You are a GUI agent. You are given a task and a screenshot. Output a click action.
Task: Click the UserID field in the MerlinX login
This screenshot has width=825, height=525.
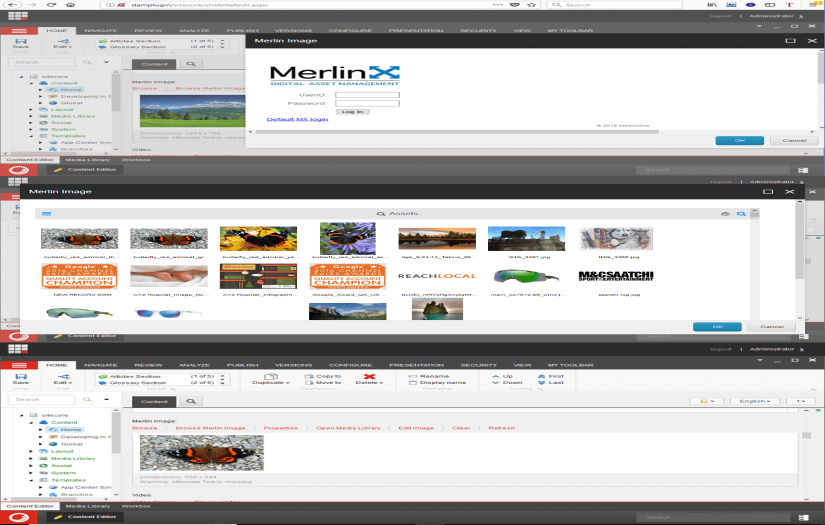(367, 95)
